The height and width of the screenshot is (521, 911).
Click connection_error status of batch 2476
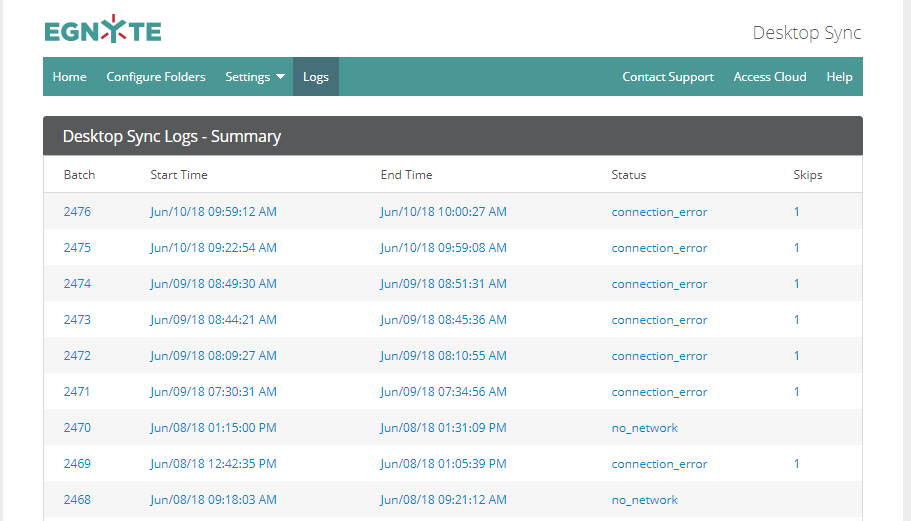[x=659, y=212]
